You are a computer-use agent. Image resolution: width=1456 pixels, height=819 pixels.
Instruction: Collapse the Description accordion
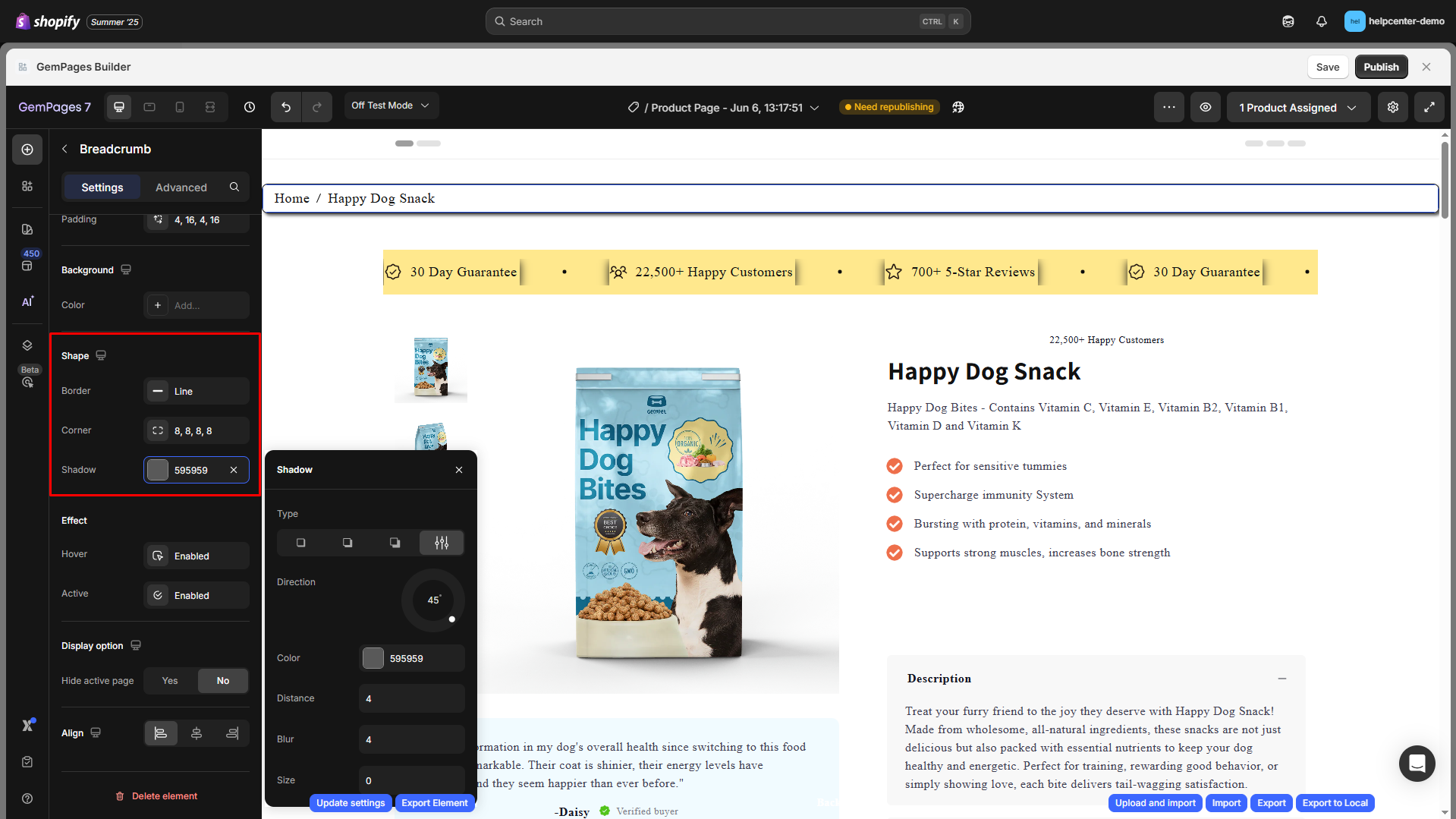1281,679
